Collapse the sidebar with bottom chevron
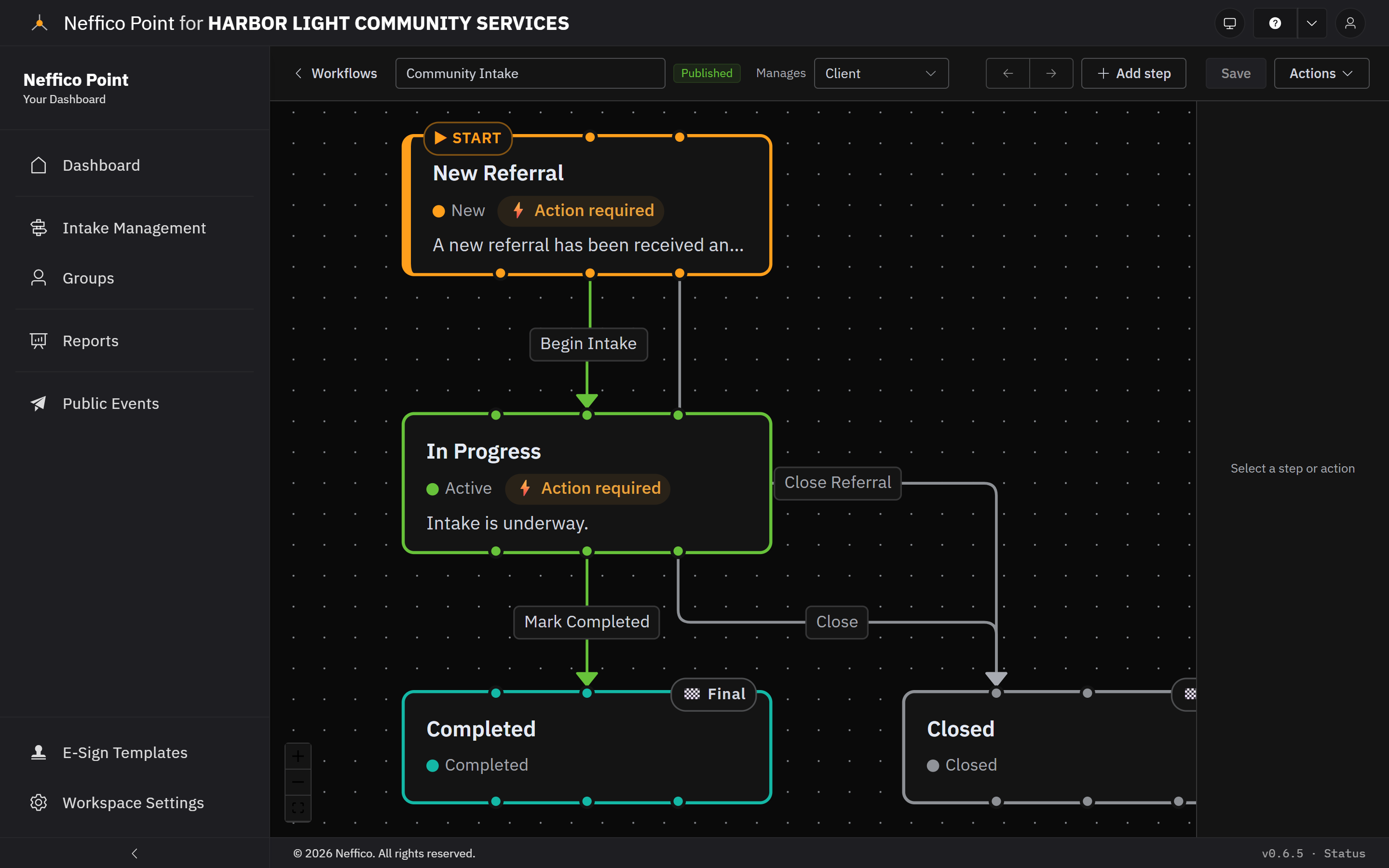 pyautogui.click(x=134, y=853)
